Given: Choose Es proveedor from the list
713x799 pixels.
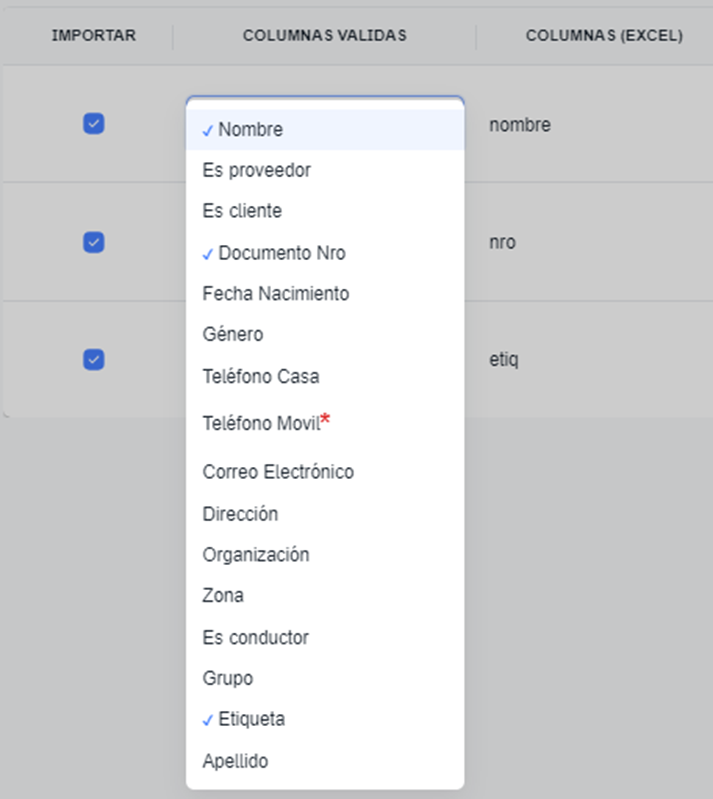Looking at the screenshot, I should [256, 171].
